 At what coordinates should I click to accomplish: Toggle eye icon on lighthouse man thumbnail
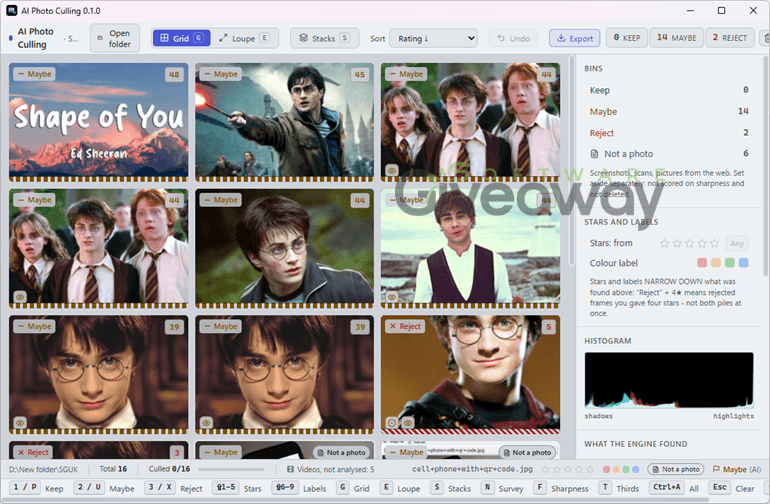point(392,297)
